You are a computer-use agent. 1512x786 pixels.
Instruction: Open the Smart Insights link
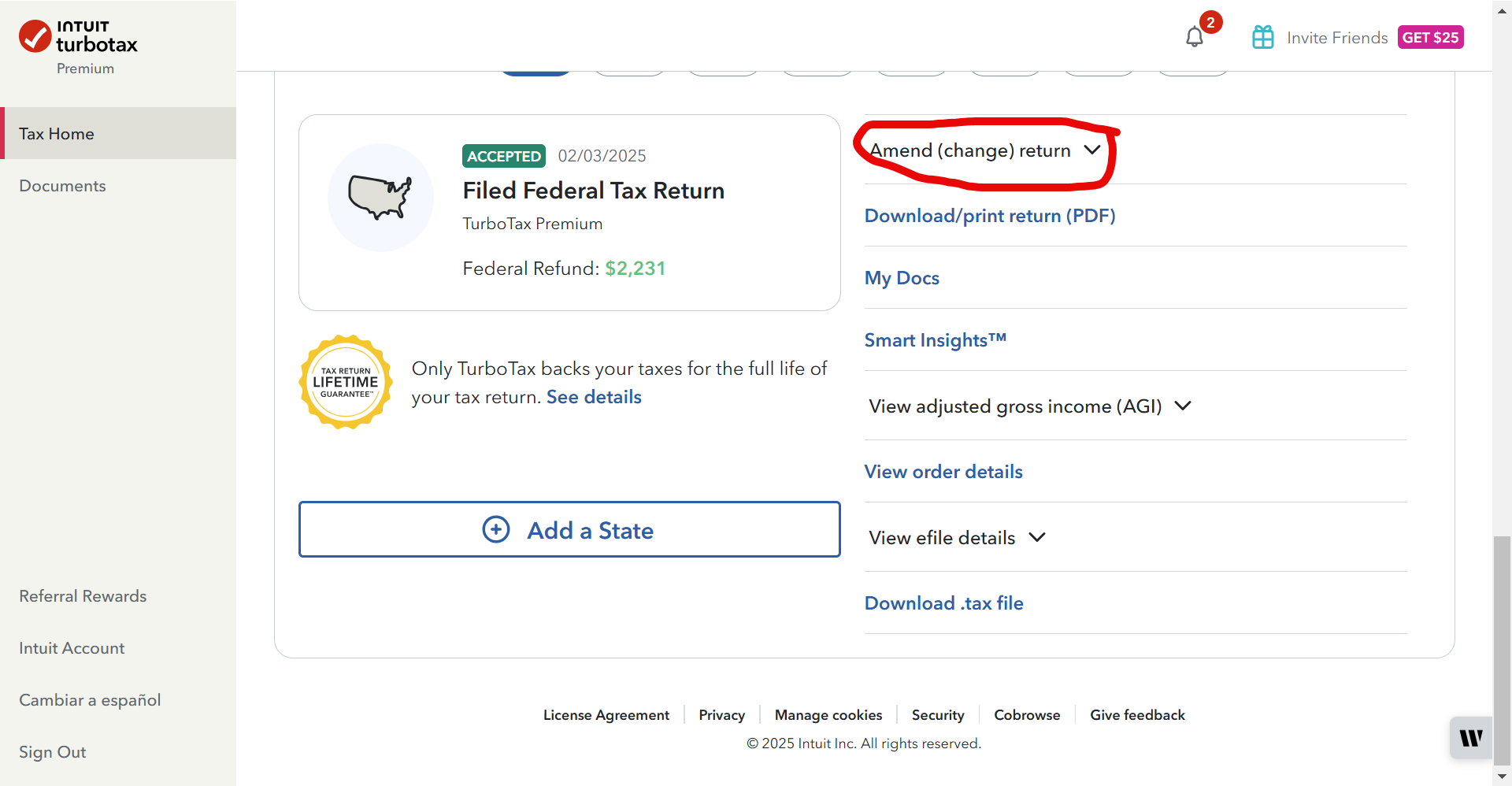935,340
